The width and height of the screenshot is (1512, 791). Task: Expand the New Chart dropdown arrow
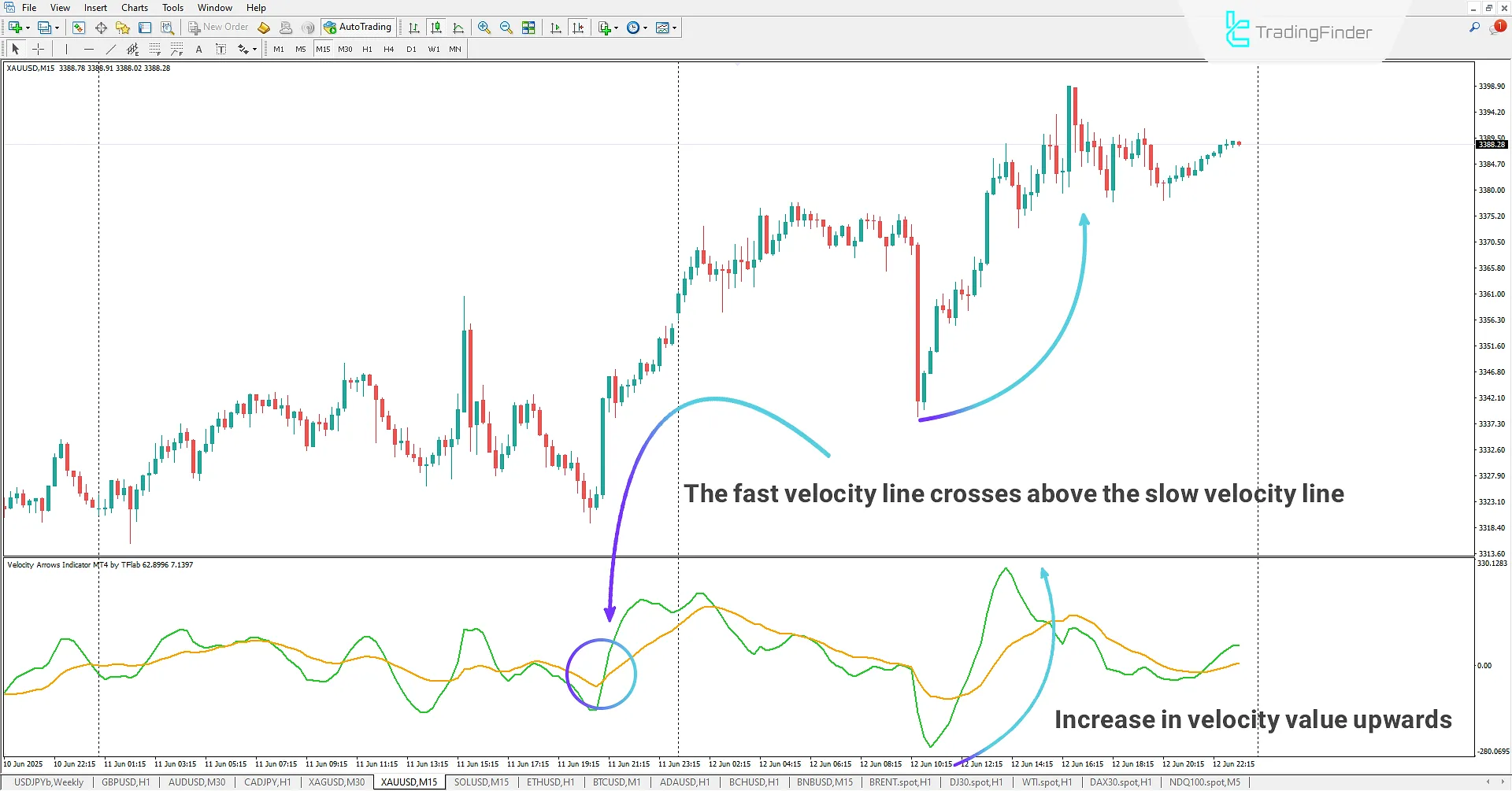tap(28, 28)
